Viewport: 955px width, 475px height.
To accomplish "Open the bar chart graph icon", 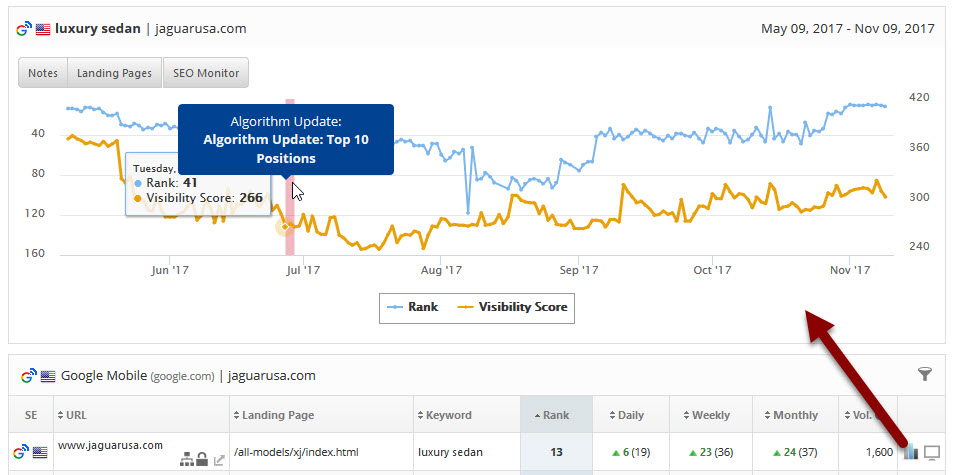I will (x=911, y=453).
